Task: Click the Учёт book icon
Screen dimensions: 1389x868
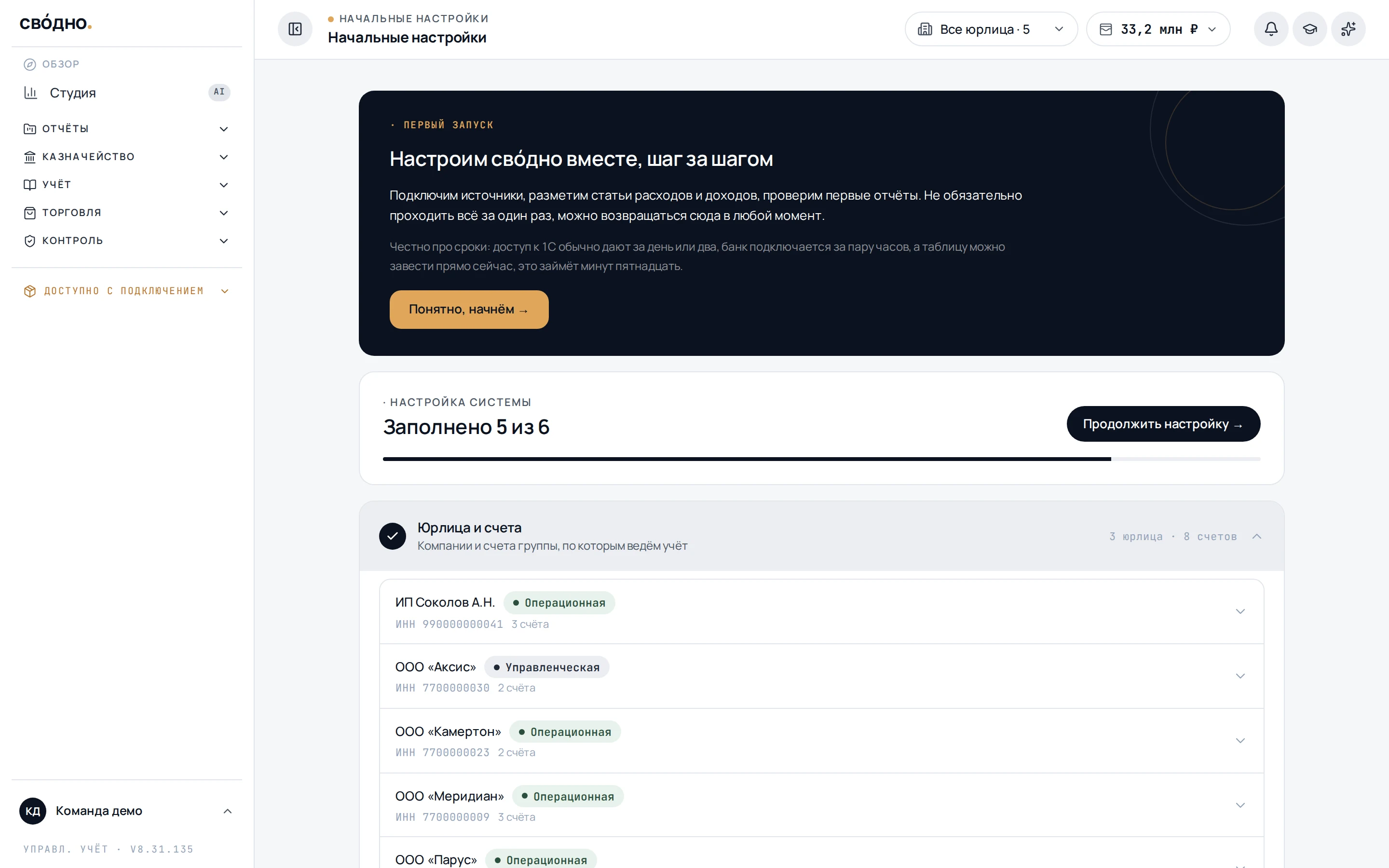Action: [30, 185]
